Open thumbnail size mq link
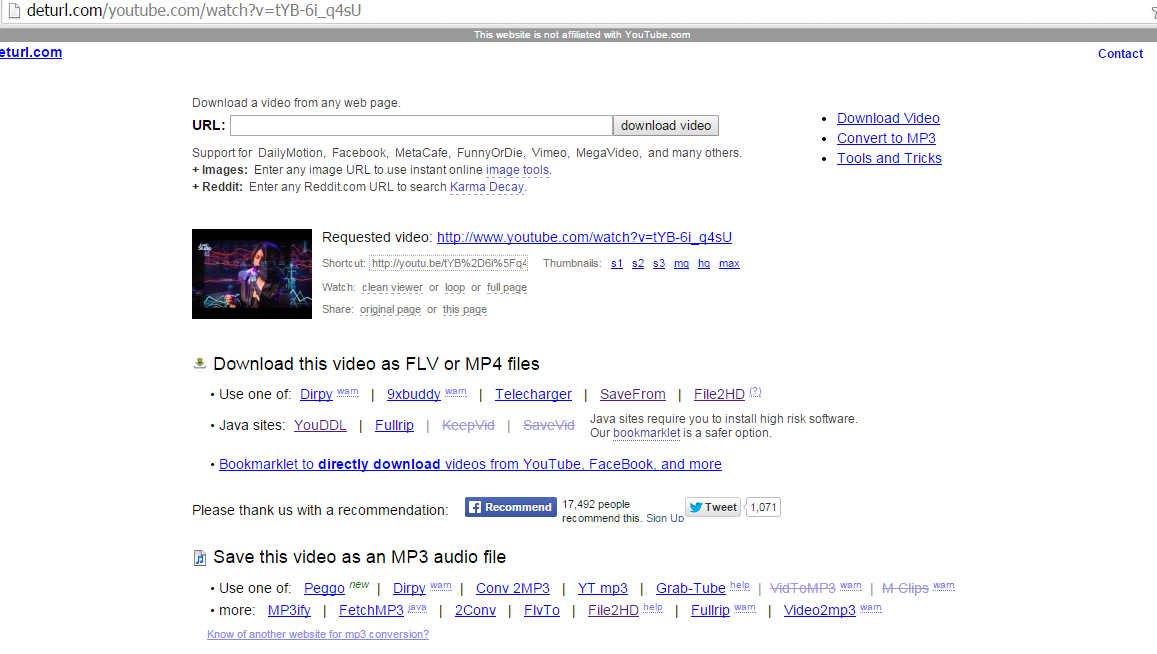1157x654 pixels. 681,264
